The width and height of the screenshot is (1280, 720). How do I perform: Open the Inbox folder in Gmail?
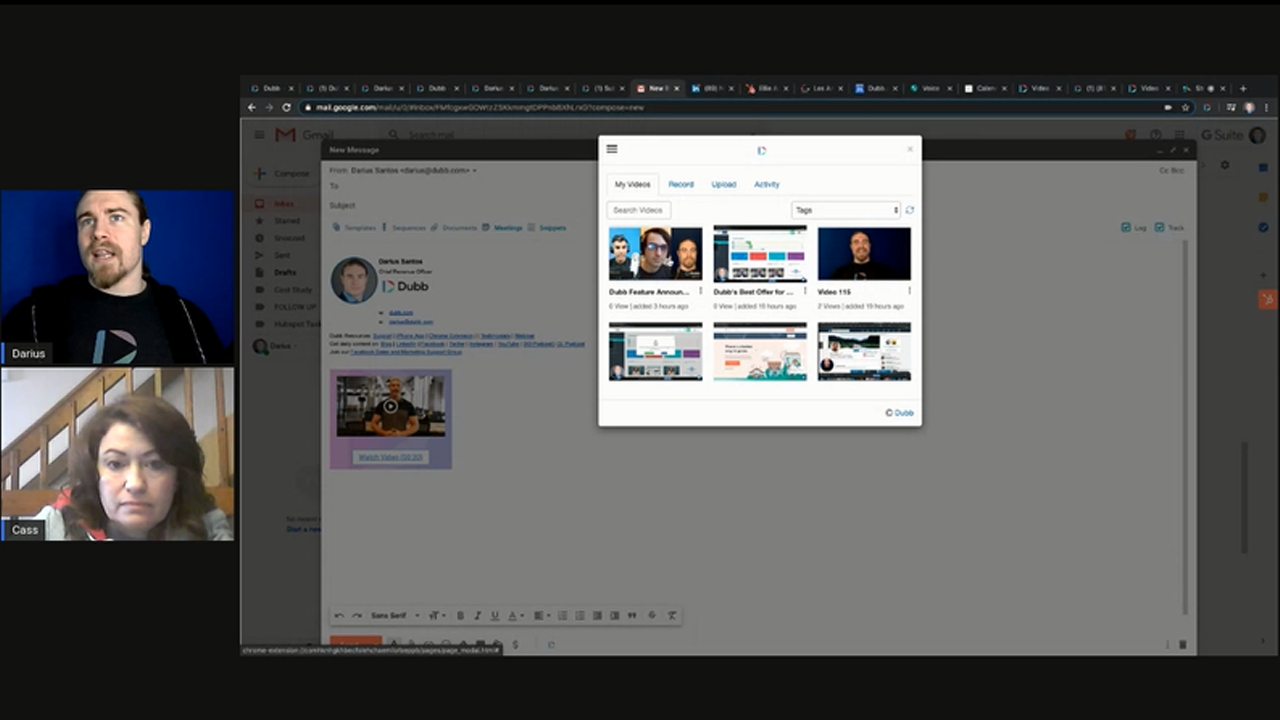click(284, 204)
